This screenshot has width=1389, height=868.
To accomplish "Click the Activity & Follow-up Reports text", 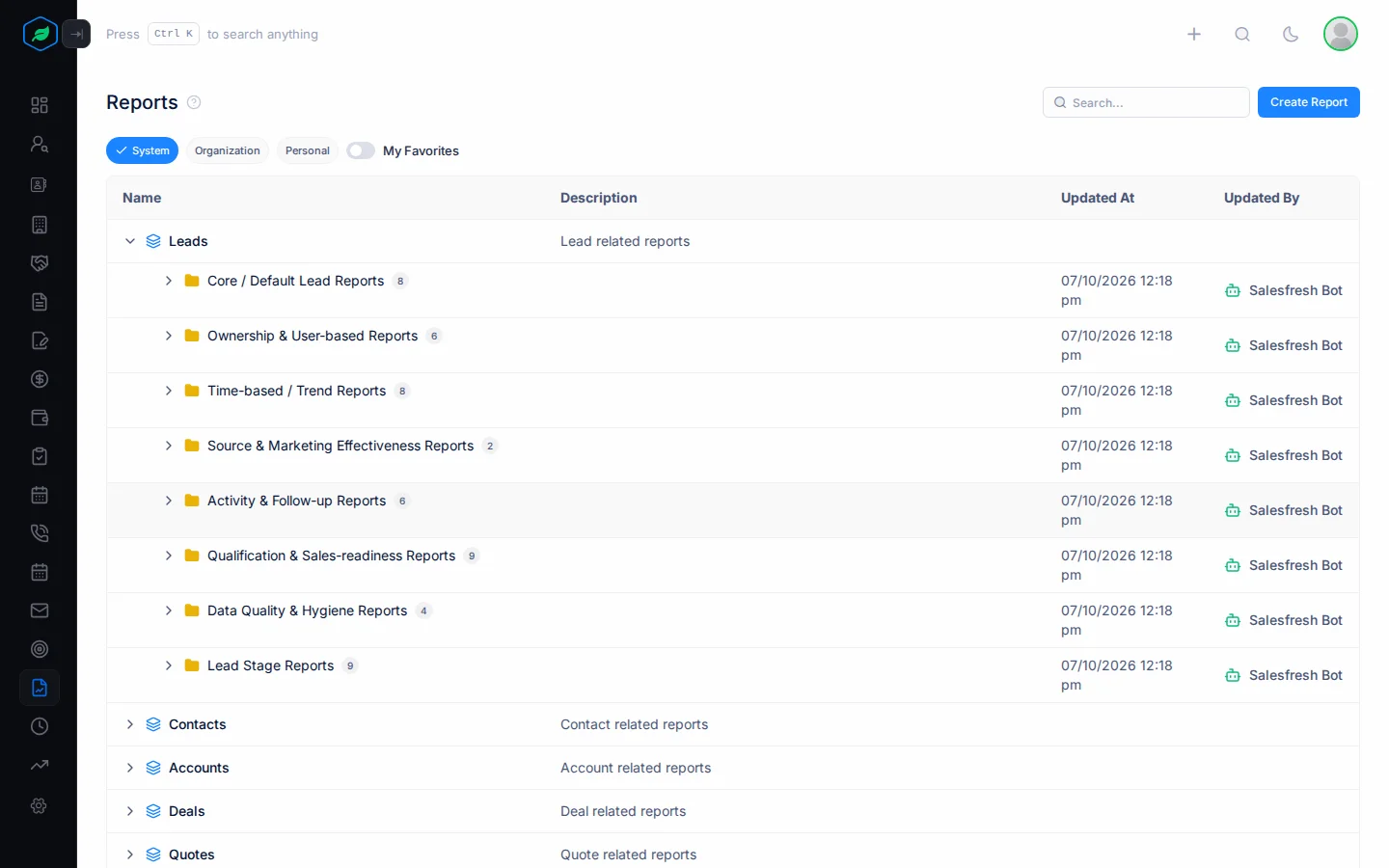I will [x=296, y=501].
